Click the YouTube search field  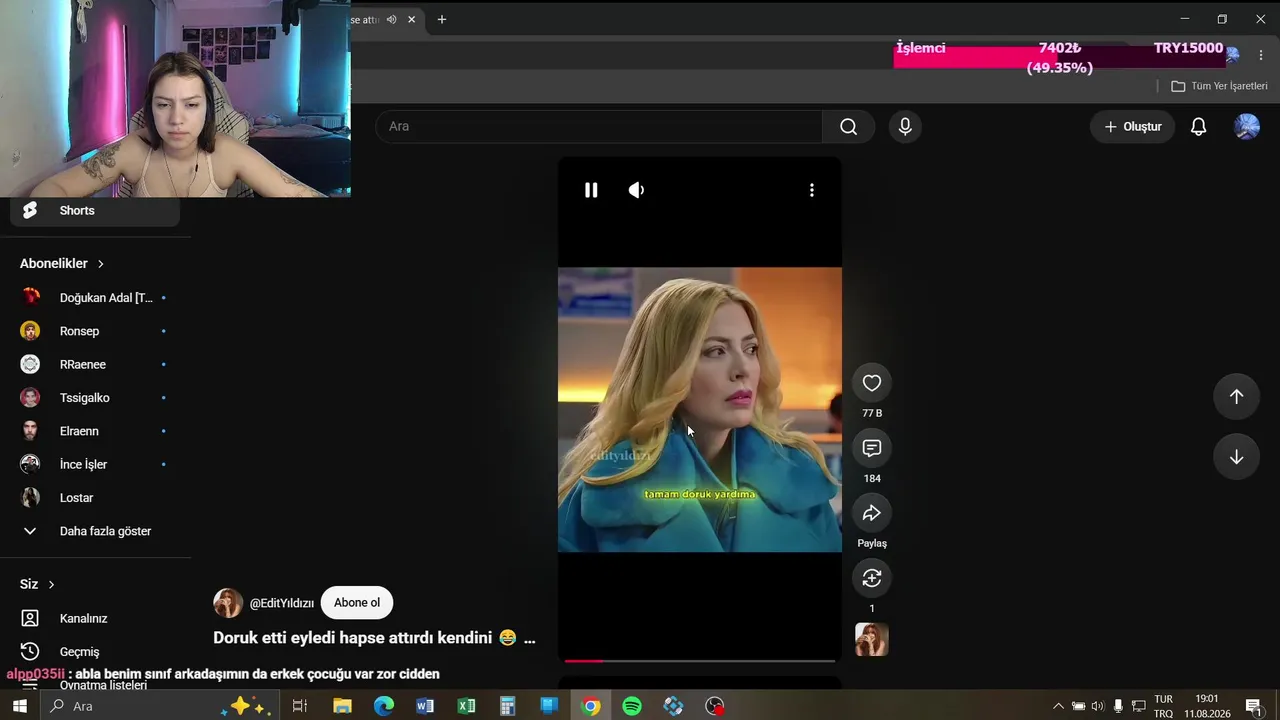(599, 126)
